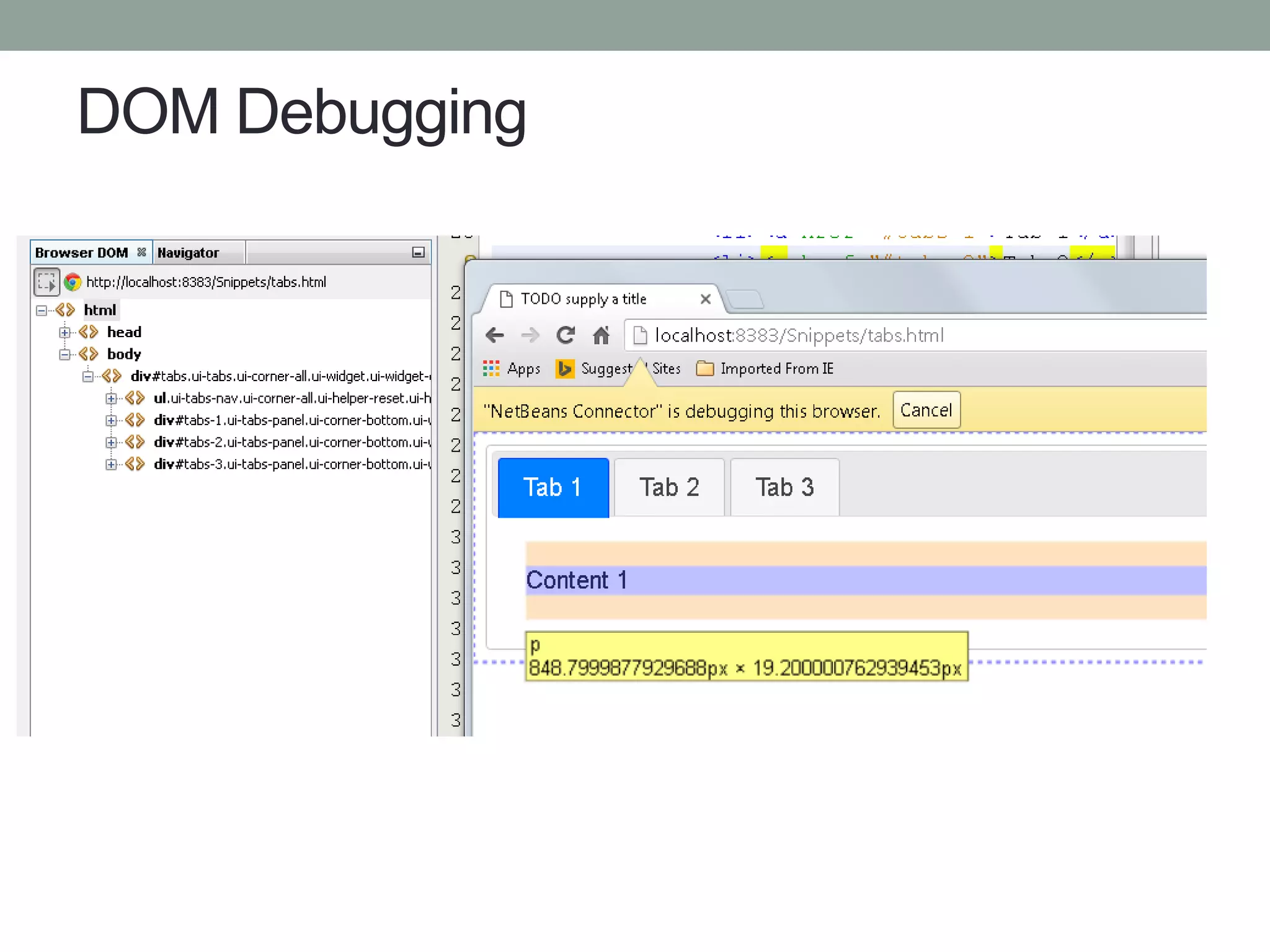Click the div#tabs-3 node tag icon
Viewport: 1270px width, 952px height.
[135, 464]
